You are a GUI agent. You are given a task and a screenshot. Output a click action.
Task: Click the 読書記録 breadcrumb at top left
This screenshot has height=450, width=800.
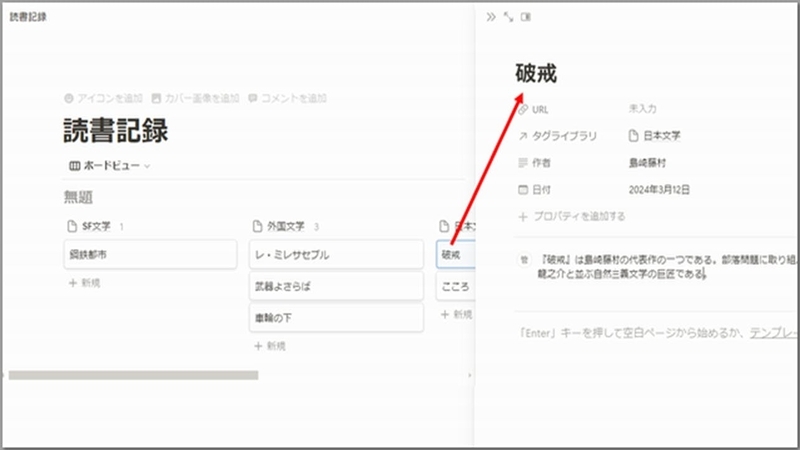[28, 17]
